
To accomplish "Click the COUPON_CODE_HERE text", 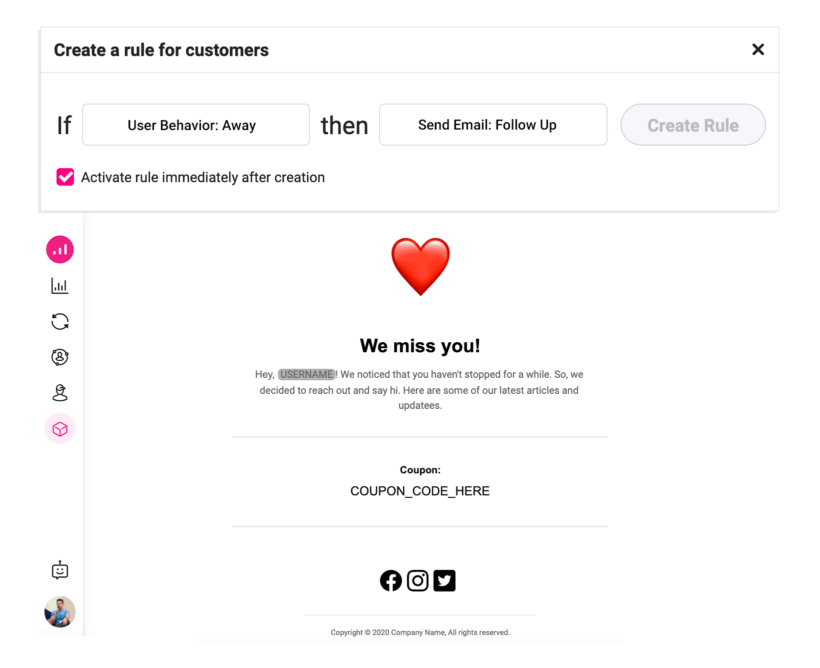I will [x=420, y=491].
